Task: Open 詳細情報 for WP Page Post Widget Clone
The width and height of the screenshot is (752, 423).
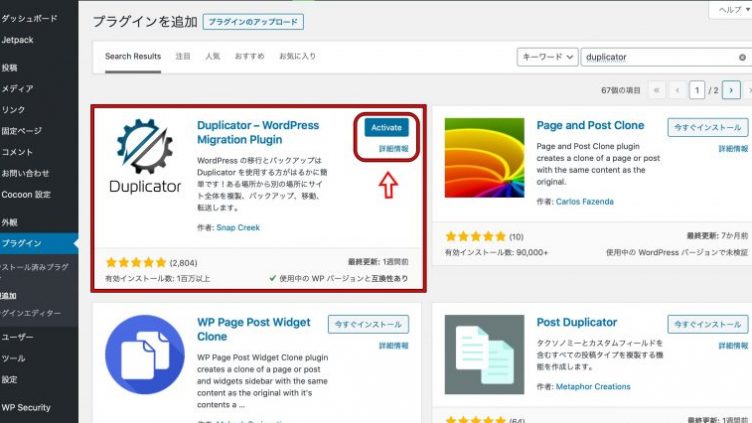Action: coord(394,345)
